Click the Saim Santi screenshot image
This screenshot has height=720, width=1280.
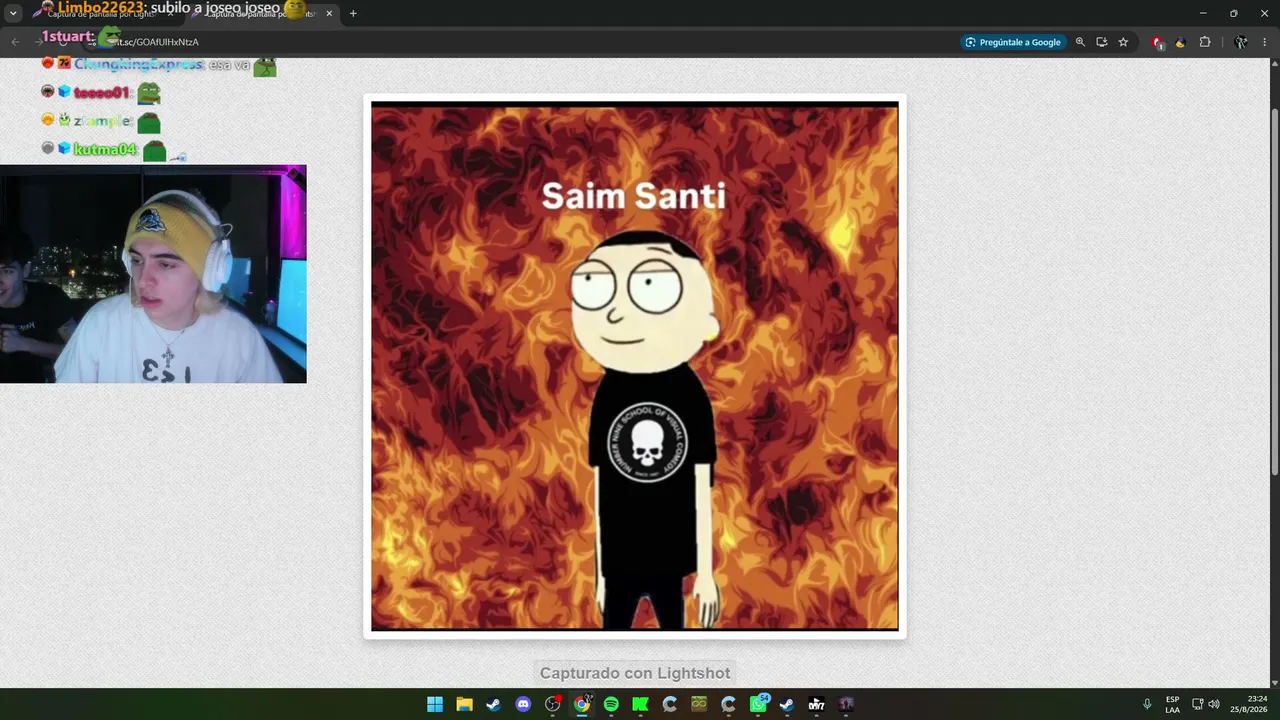[635, 366]
